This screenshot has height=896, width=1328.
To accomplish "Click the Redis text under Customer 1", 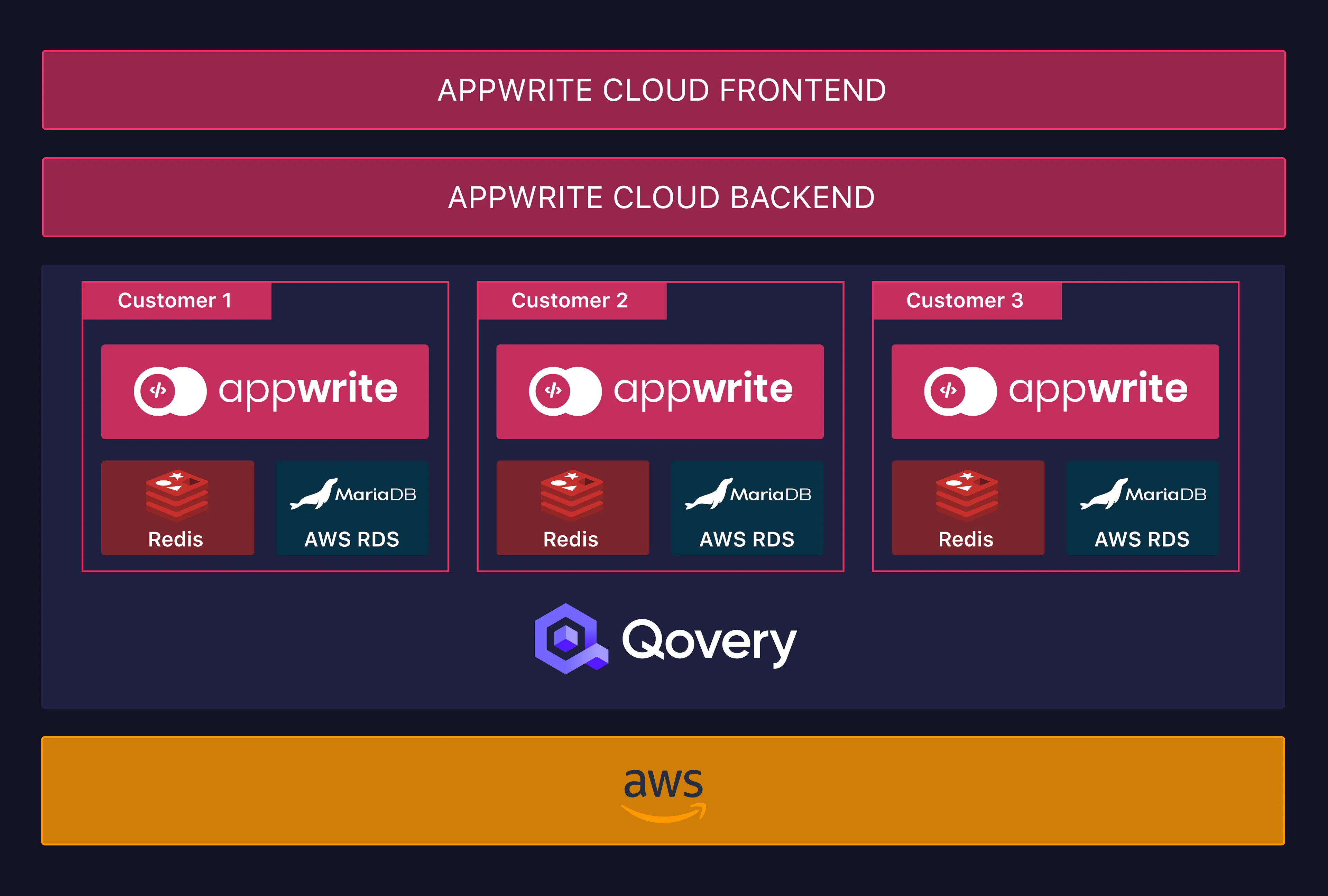I will click(x=176, y=539).
